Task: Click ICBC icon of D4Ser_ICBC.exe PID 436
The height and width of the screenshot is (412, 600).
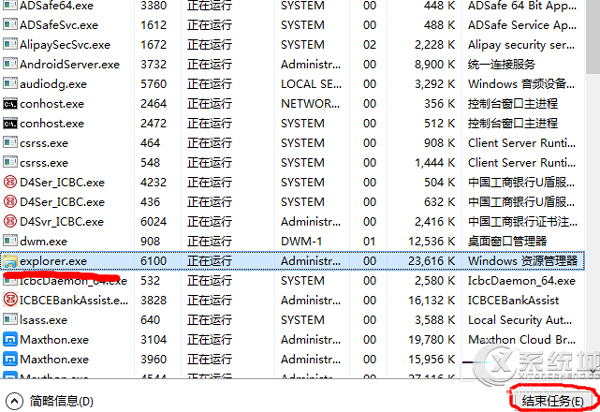Action: pos(10,202)
